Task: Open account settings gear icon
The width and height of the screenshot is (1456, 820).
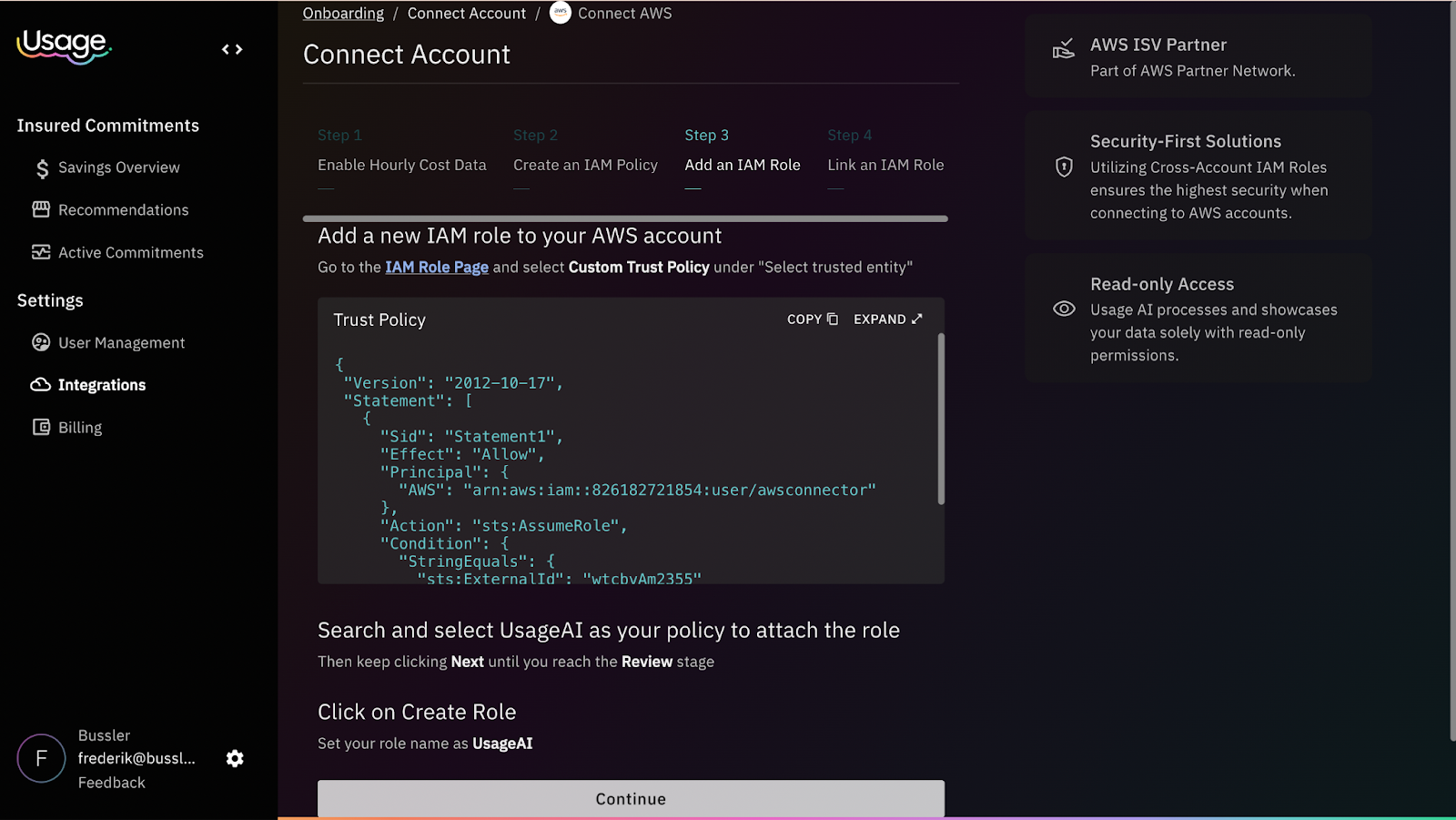Action: (x=235, y=758)
